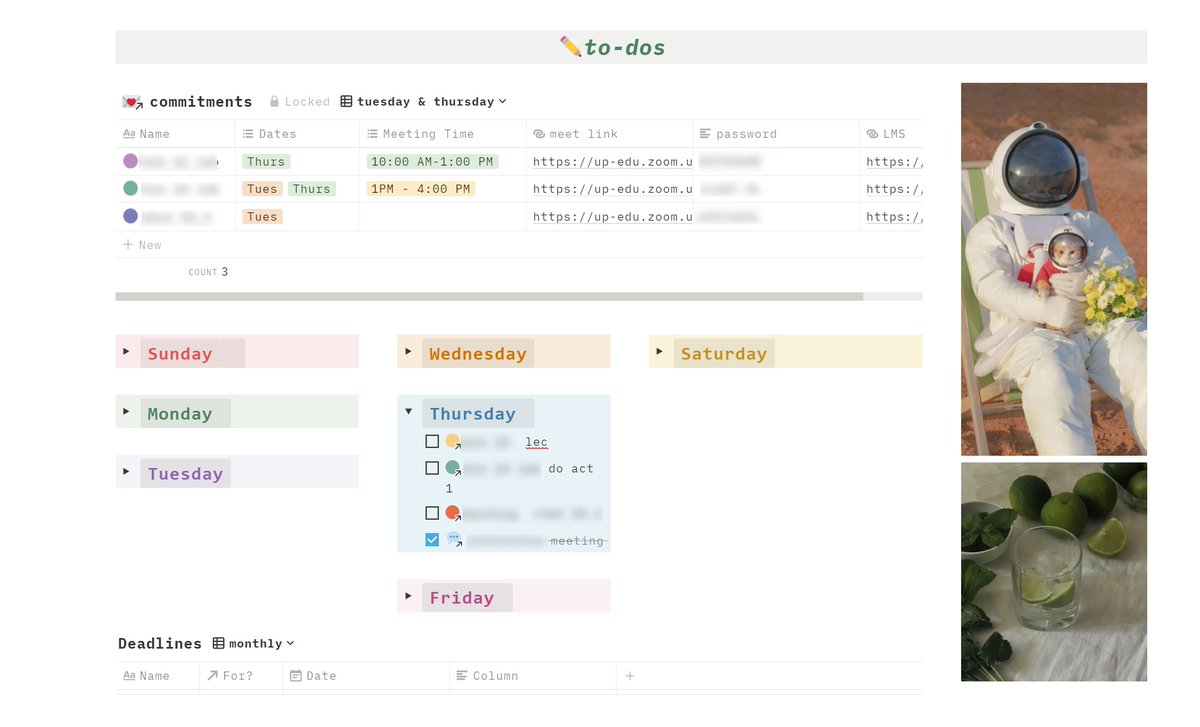Check the third Thursday to-do with the orange icon
The width and height of the screenshot is (1200, 727).
point(432,513)
